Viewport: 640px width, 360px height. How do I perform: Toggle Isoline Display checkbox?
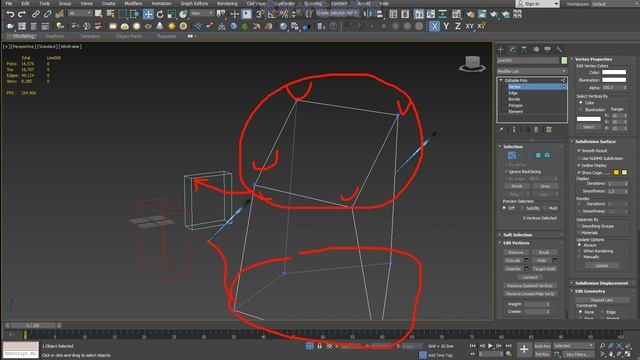[579, 165]
